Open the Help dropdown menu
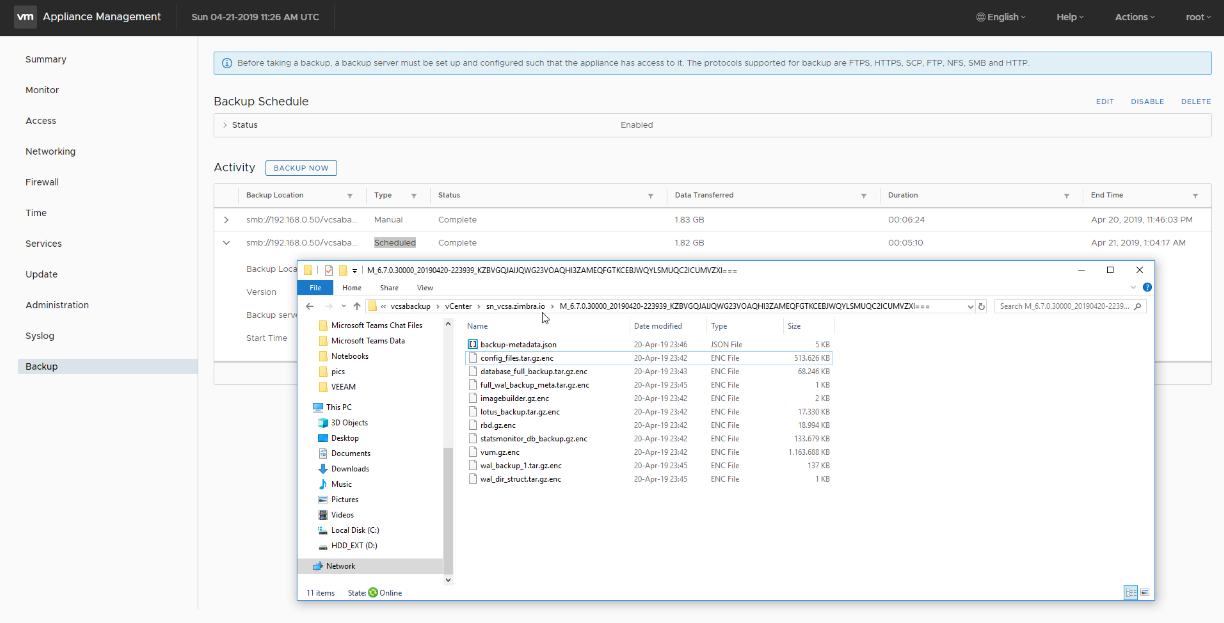 [x=1070, y=17]
